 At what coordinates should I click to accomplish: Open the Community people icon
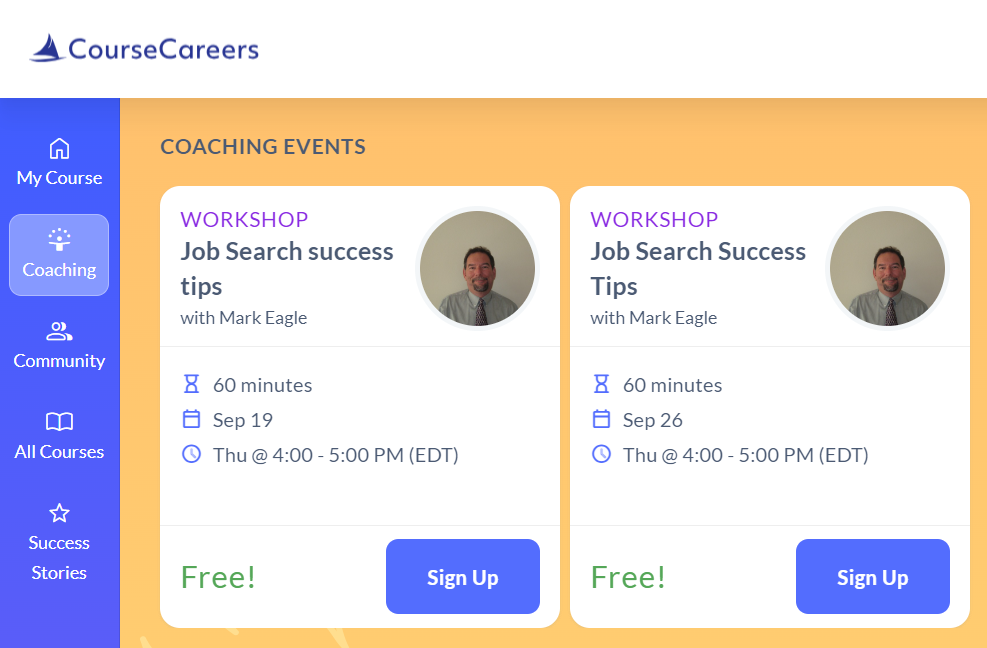click(x=59, y=331)
